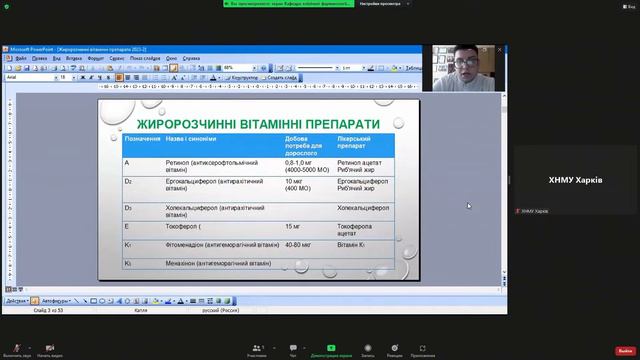Open the Формат menu
Viewport: 640px width, 360px height.
pos(96,59)
